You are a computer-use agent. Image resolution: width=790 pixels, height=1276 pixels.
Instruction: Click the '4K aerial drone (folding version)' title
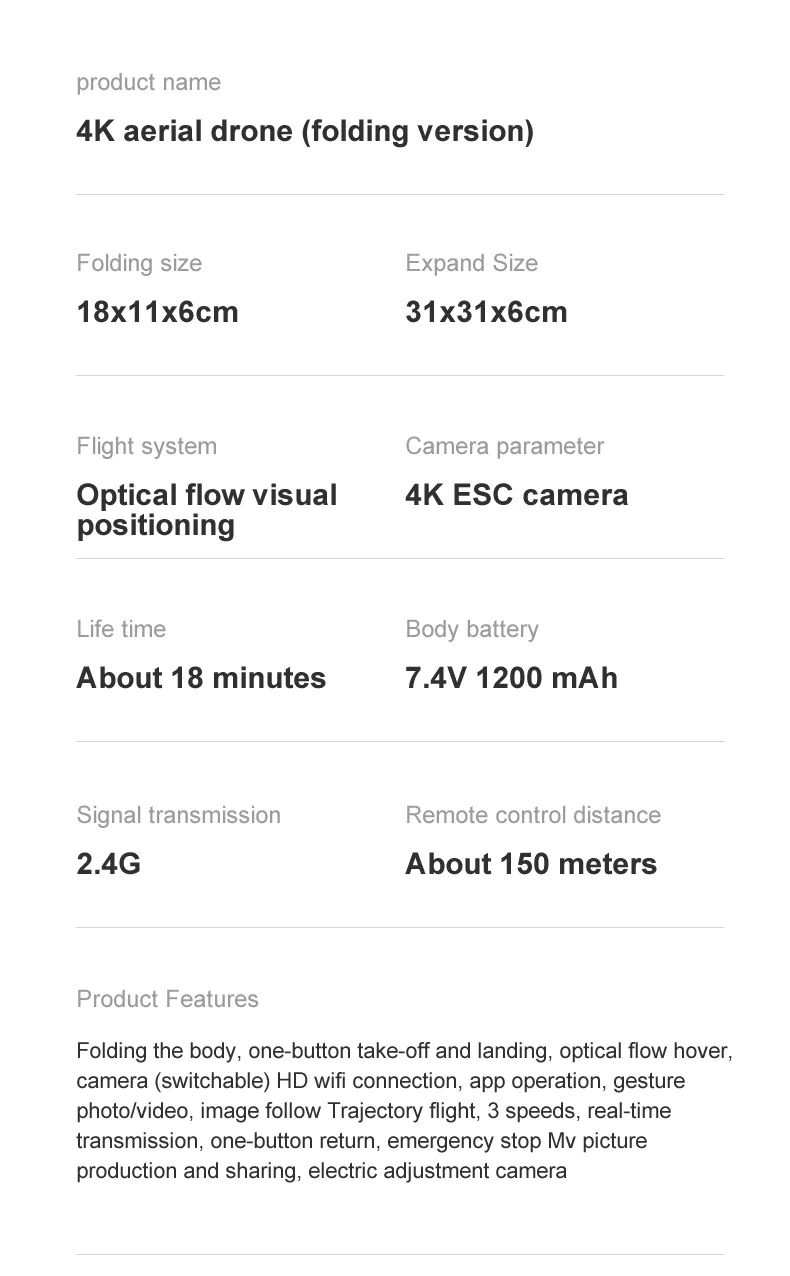305,131
